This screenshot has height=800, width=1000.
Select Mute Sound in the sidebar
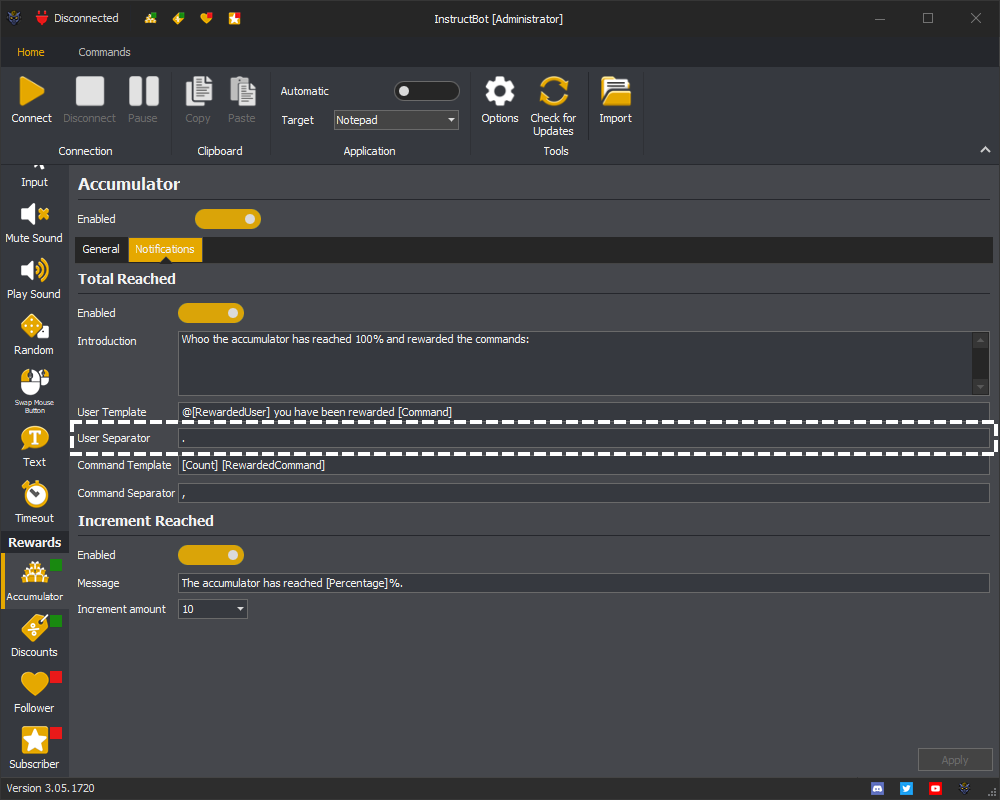(x=34, y=223)
